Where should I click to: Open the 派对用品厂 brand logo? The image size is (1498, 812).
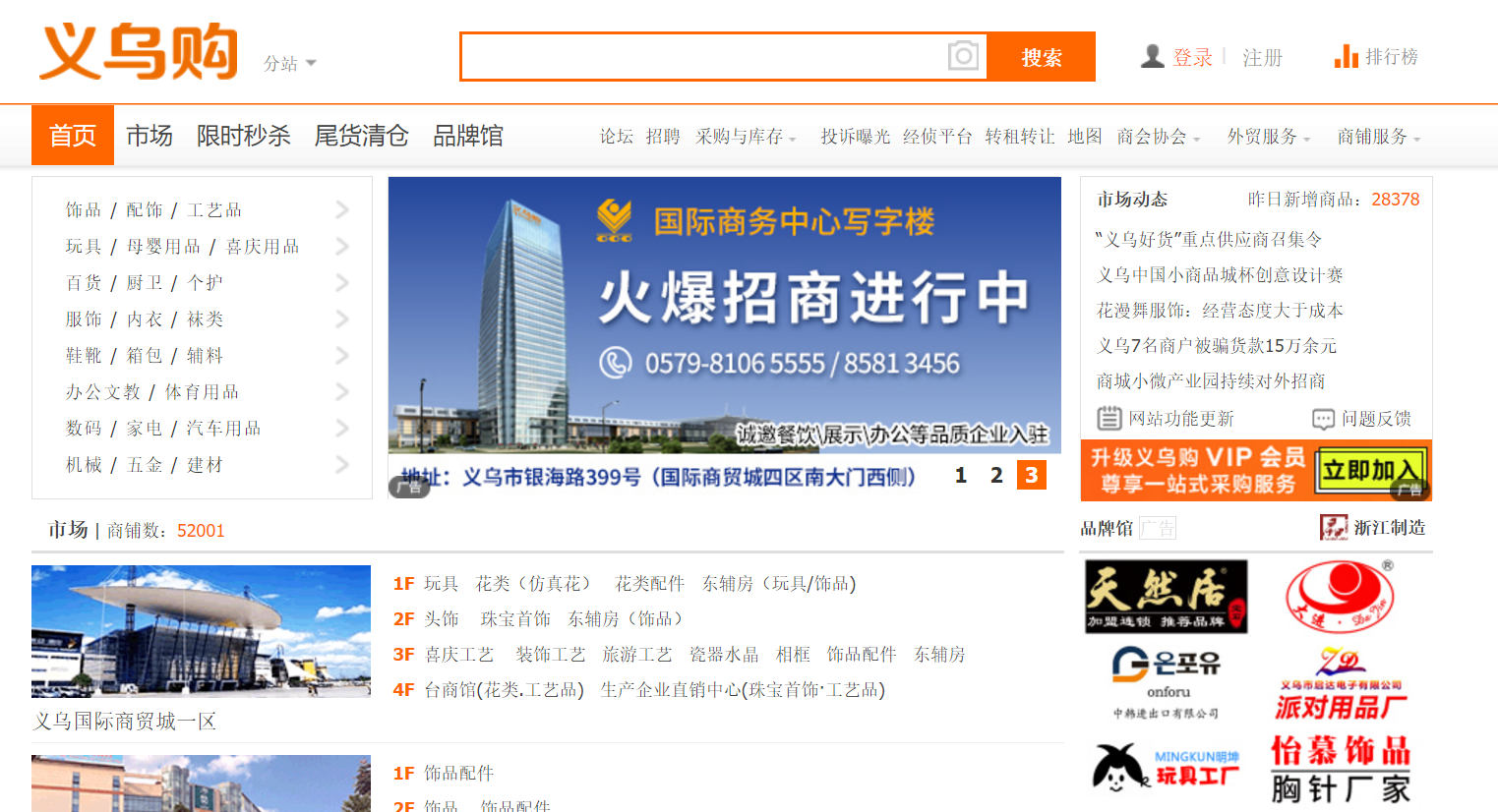tap(1341, 684)
